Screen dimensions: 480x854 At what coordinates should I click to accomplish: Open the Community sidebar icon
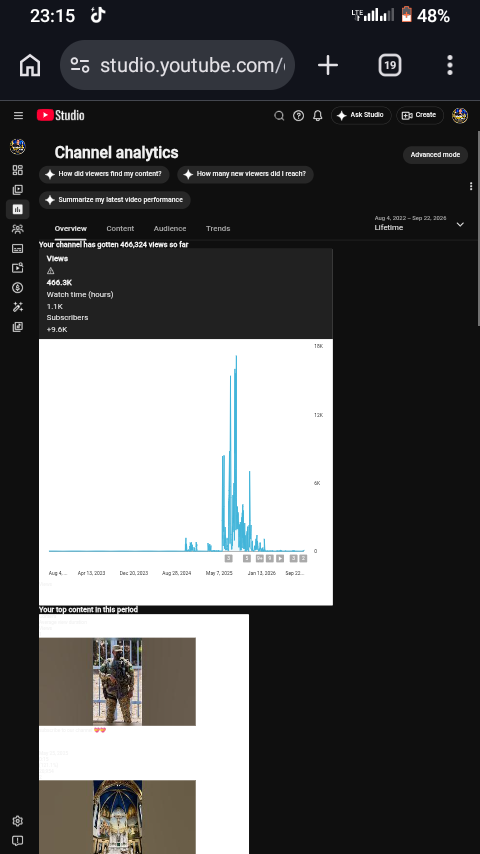point(17,229)
